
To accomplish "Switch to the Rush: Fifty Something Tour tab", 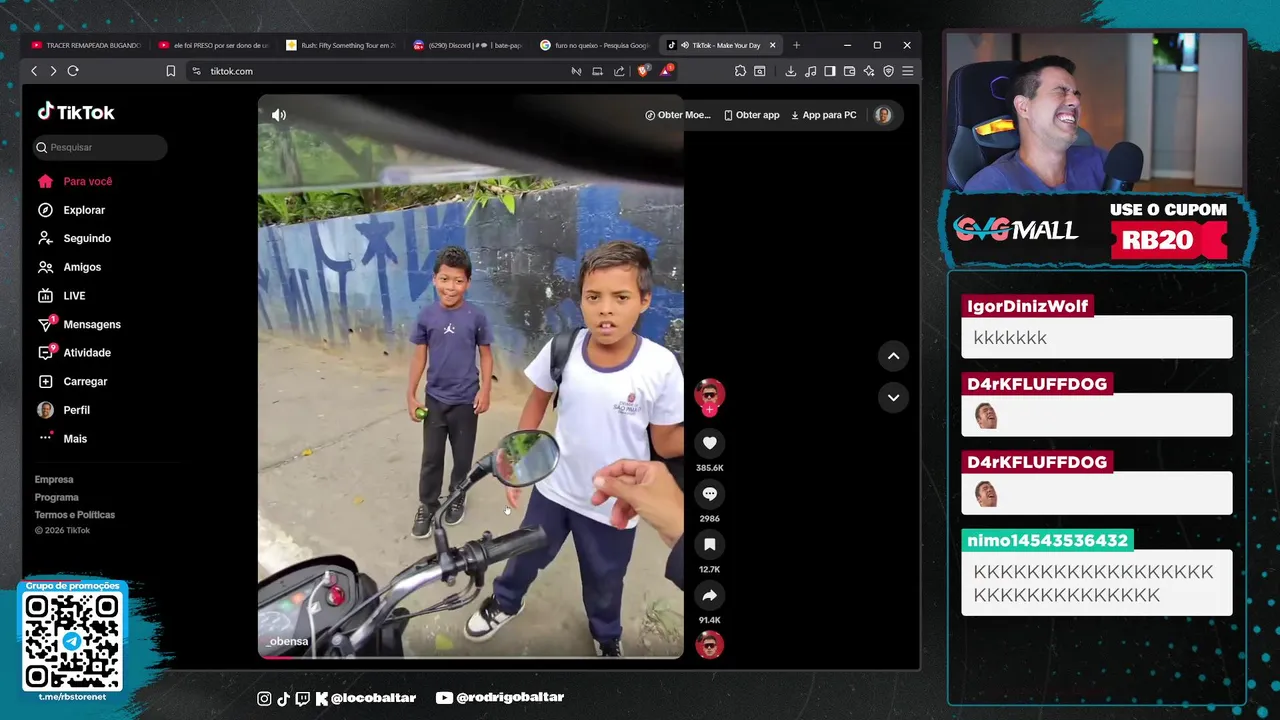I will tap(341, 45).
